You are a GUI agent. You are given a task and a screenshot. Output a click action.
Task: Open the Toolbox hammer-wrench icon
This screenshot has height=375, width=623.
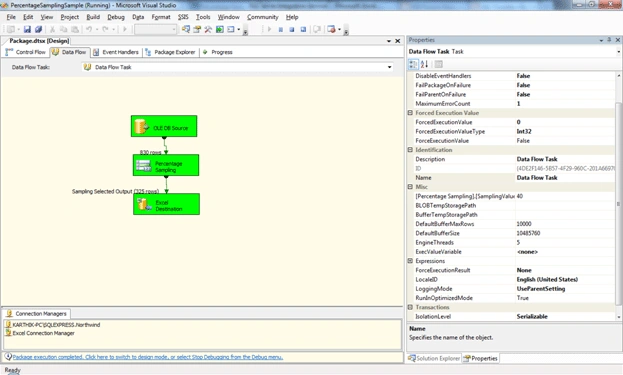click(x=208, y=29)
